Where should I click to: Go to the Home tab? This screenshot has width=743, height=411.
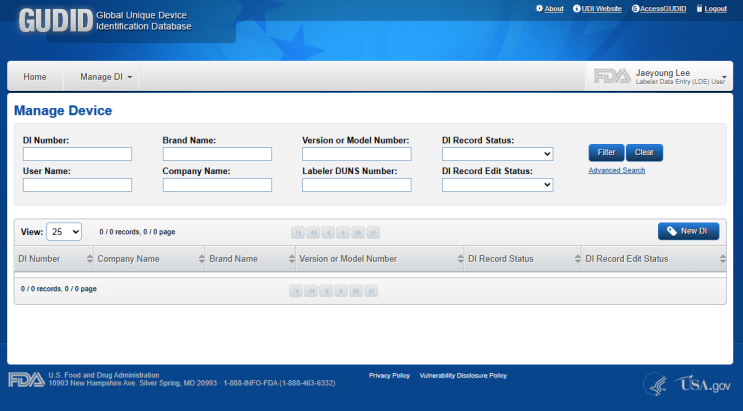(35, 77)
